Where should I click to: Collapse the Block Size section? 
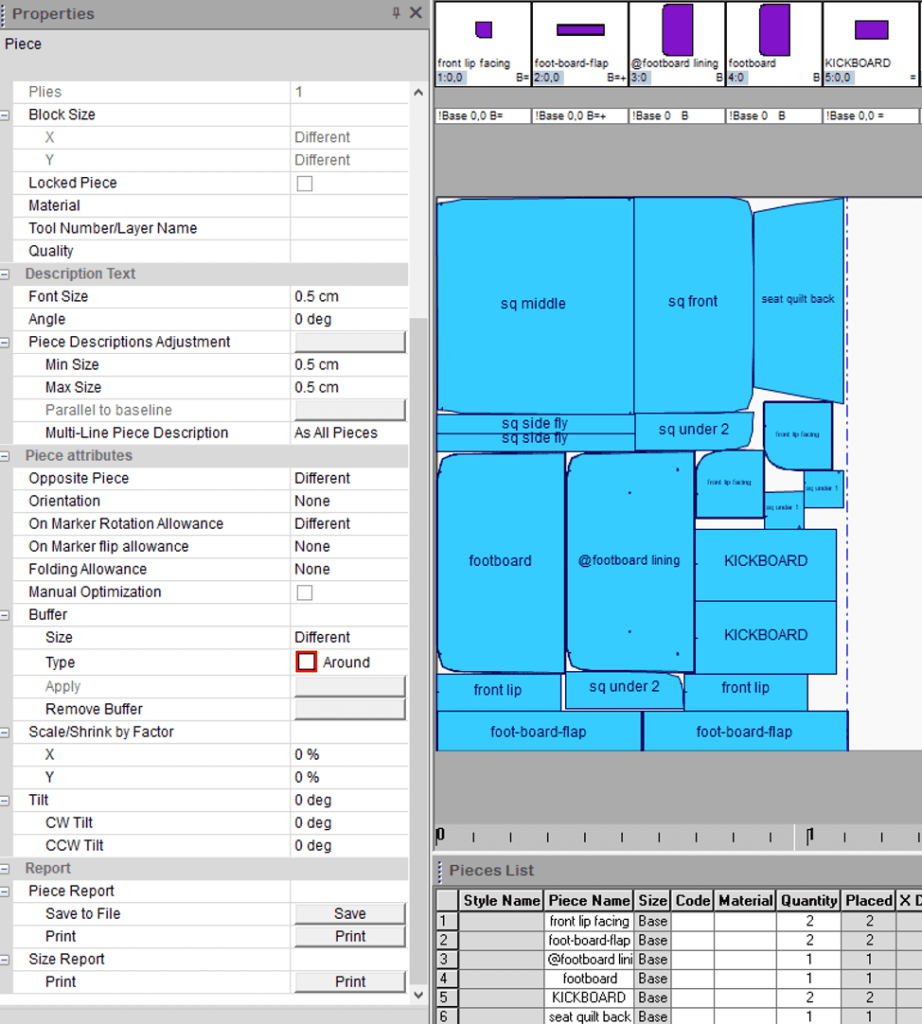tap(6, 115)
